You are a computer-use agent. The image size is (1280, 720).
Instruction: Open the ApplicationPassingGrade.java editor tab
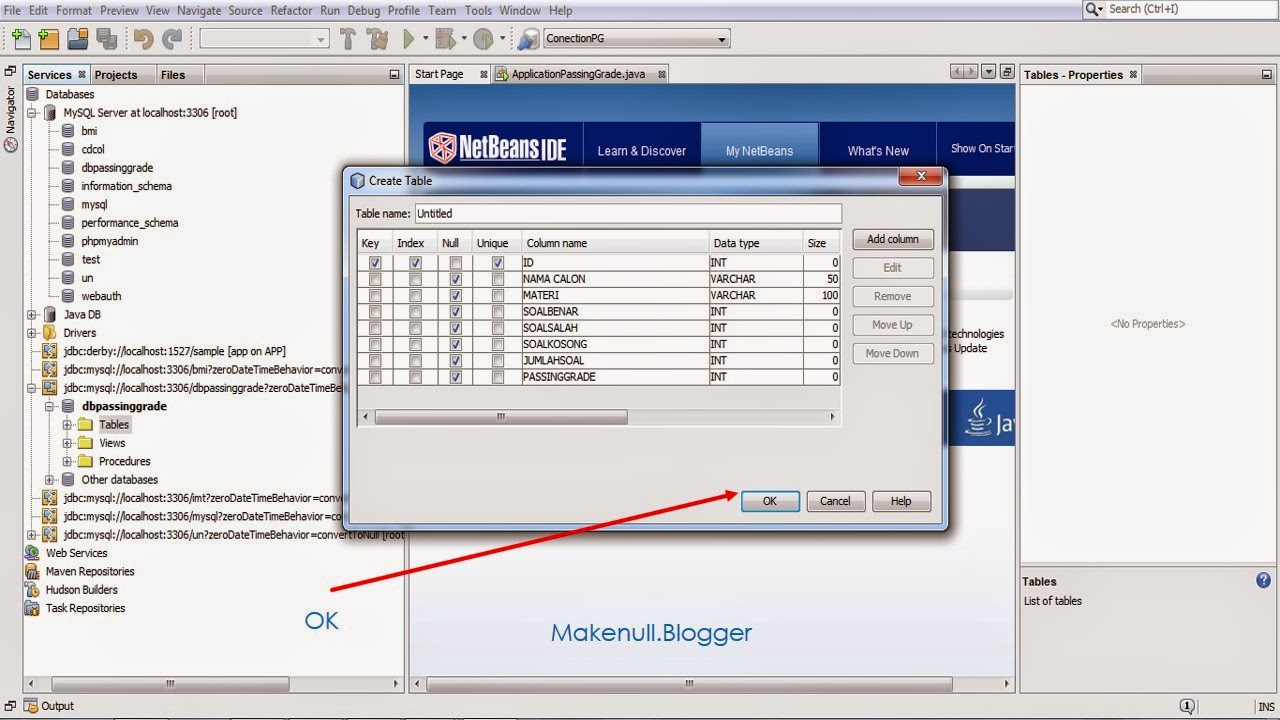click(x=577, y=75)
